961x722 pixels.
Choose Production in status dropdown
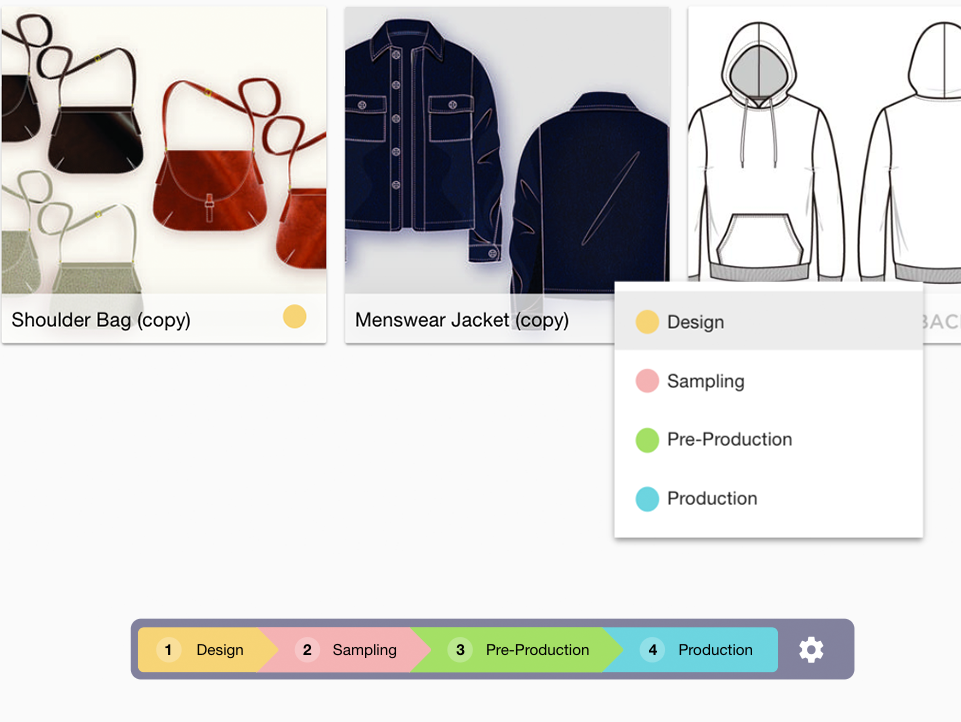[769, 498]
